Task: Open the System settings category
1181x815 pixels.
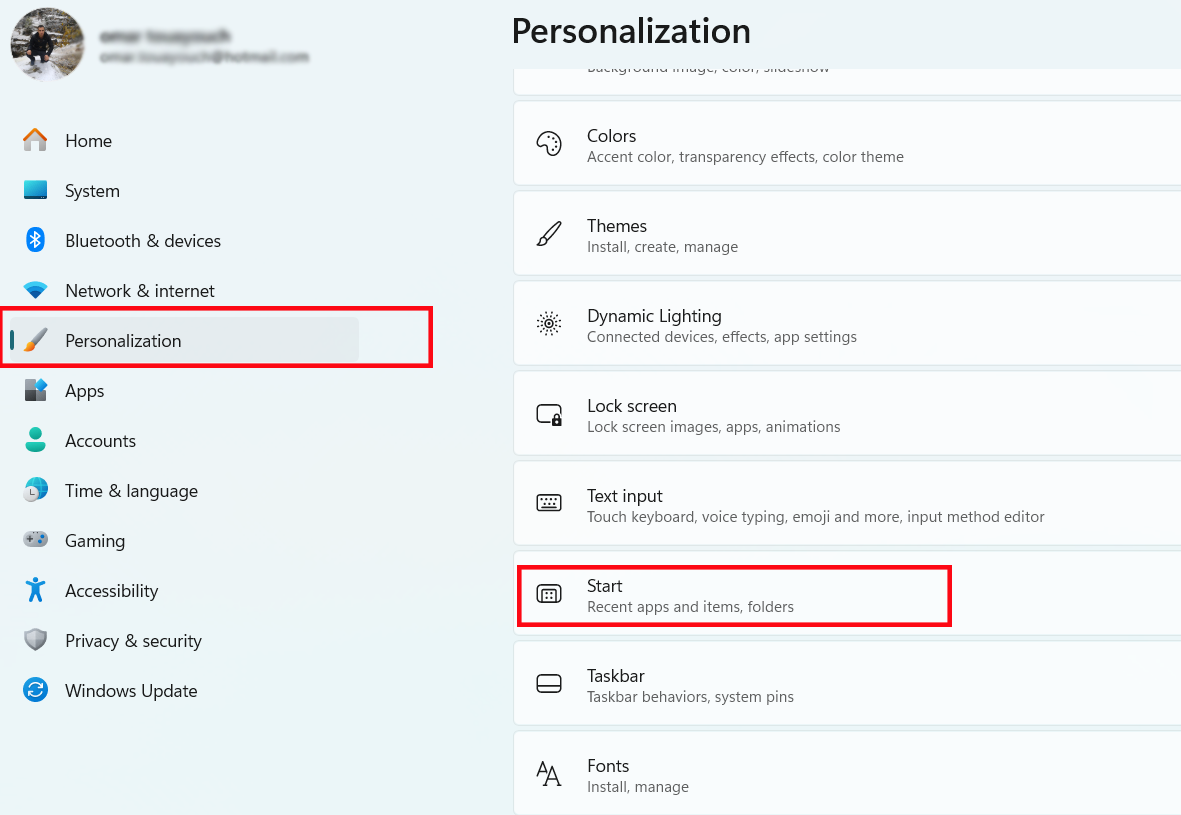Action: click(92, 191)
